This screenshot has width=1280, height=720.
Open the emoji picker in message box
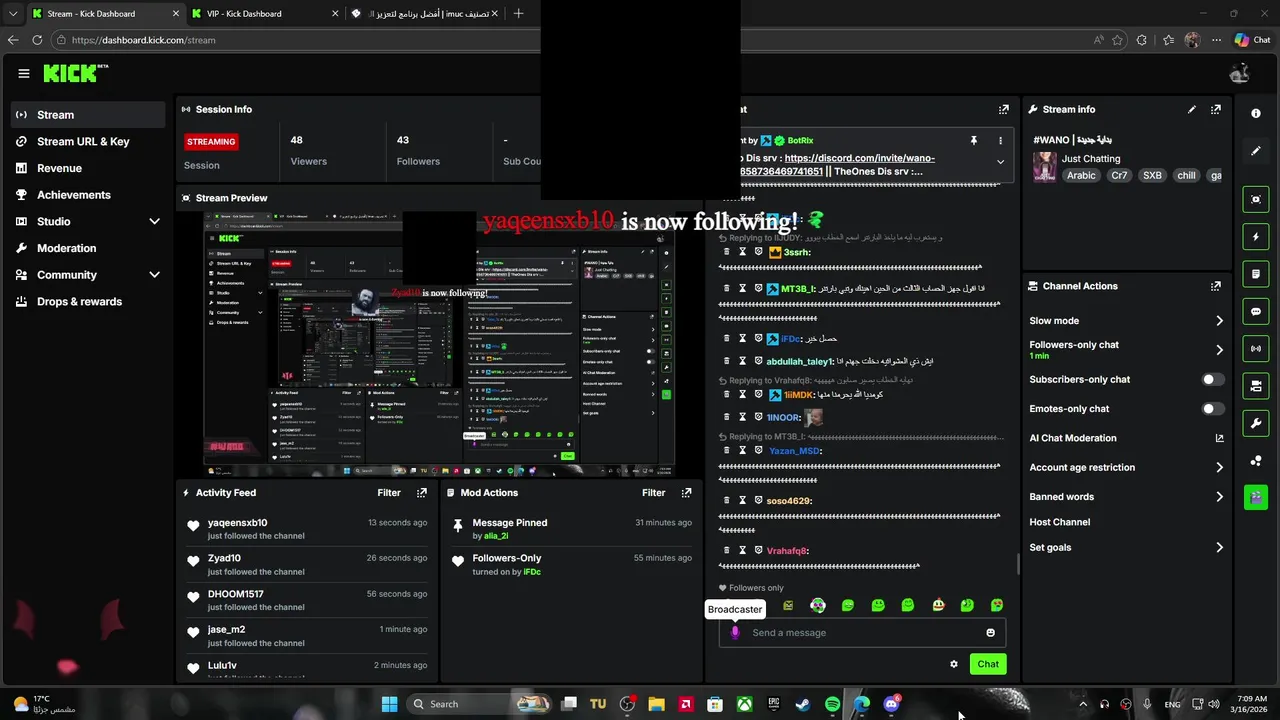(x=990, y=632)
